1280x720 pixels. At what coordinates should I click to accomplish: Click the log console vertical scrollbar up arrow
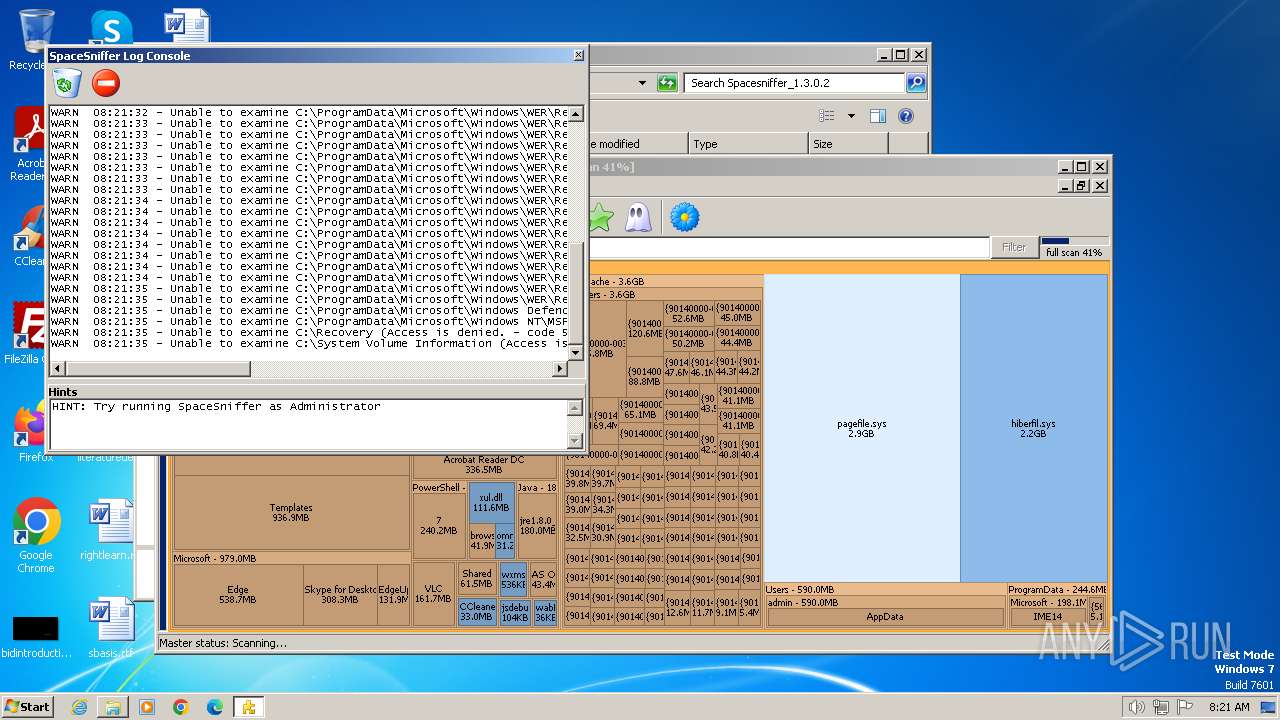(x=576, y=113)
